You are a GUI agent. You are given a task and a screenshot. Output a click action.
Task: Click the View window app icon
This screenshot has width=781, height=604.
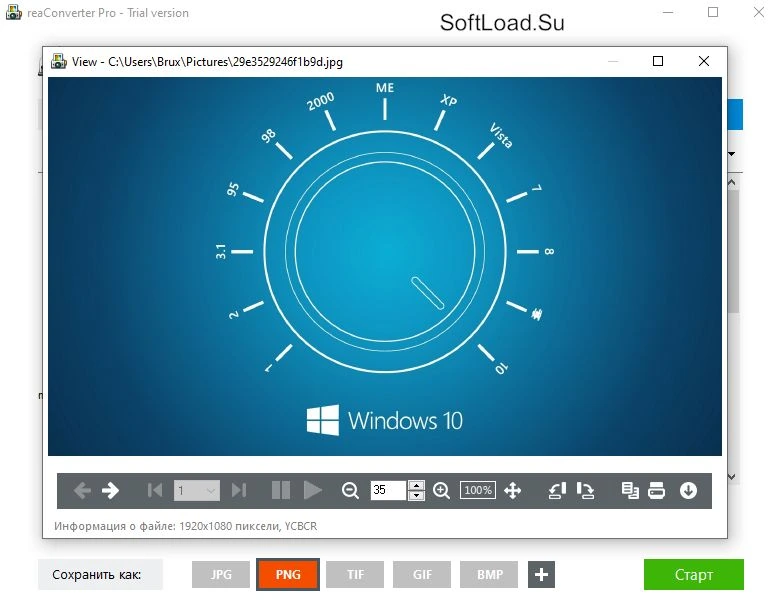[59, 61]
